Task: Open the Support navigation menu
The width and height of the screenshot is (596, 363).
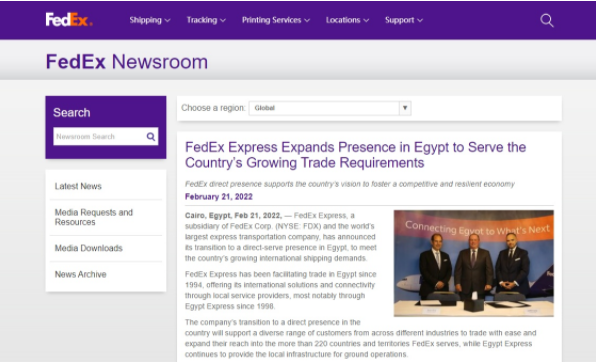Action: 404,20
